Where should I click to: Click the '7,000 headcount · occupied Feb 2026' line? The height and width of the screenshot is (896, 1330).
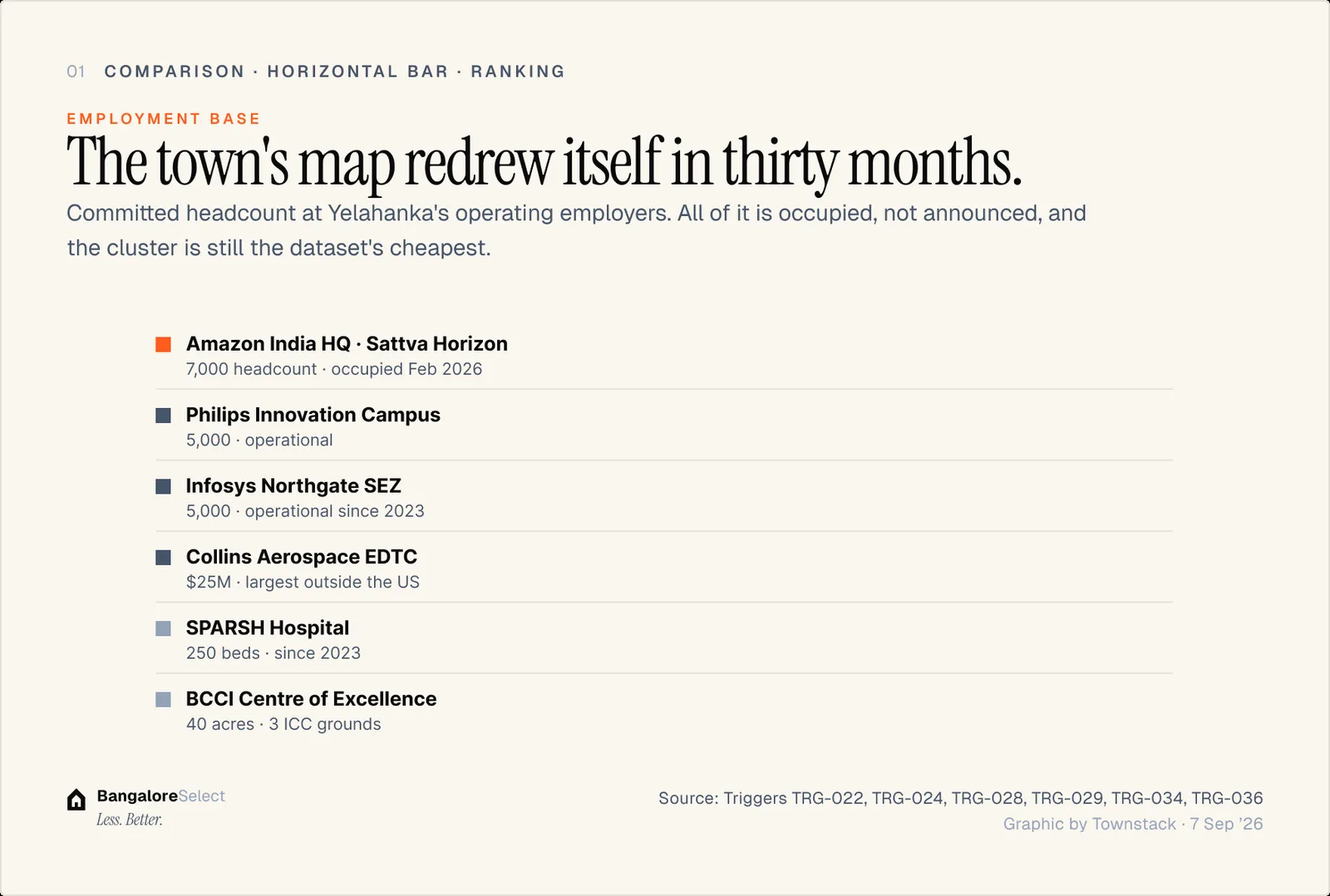point(334,369)
